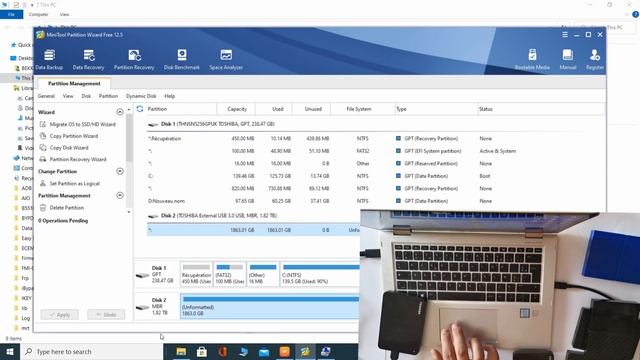Screen dimensions: 640x360
Task: Click the Register icon
Action: click(595, 60)
